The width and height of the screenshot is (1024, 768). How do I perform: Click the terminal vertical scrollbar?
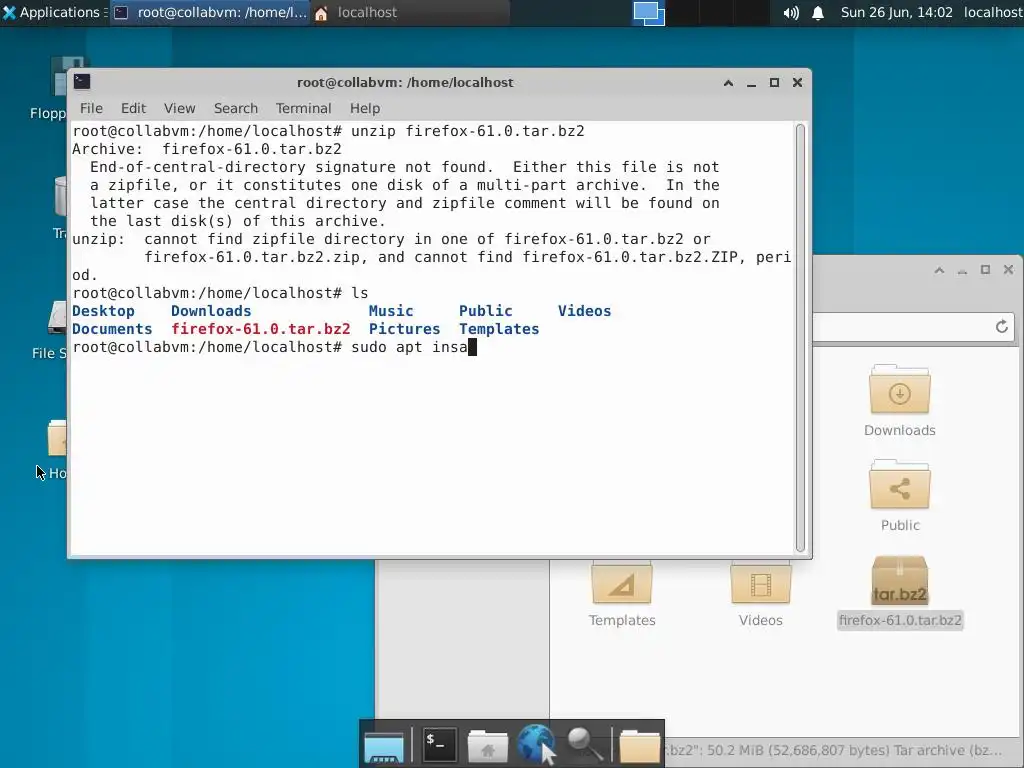coord(800,338)
